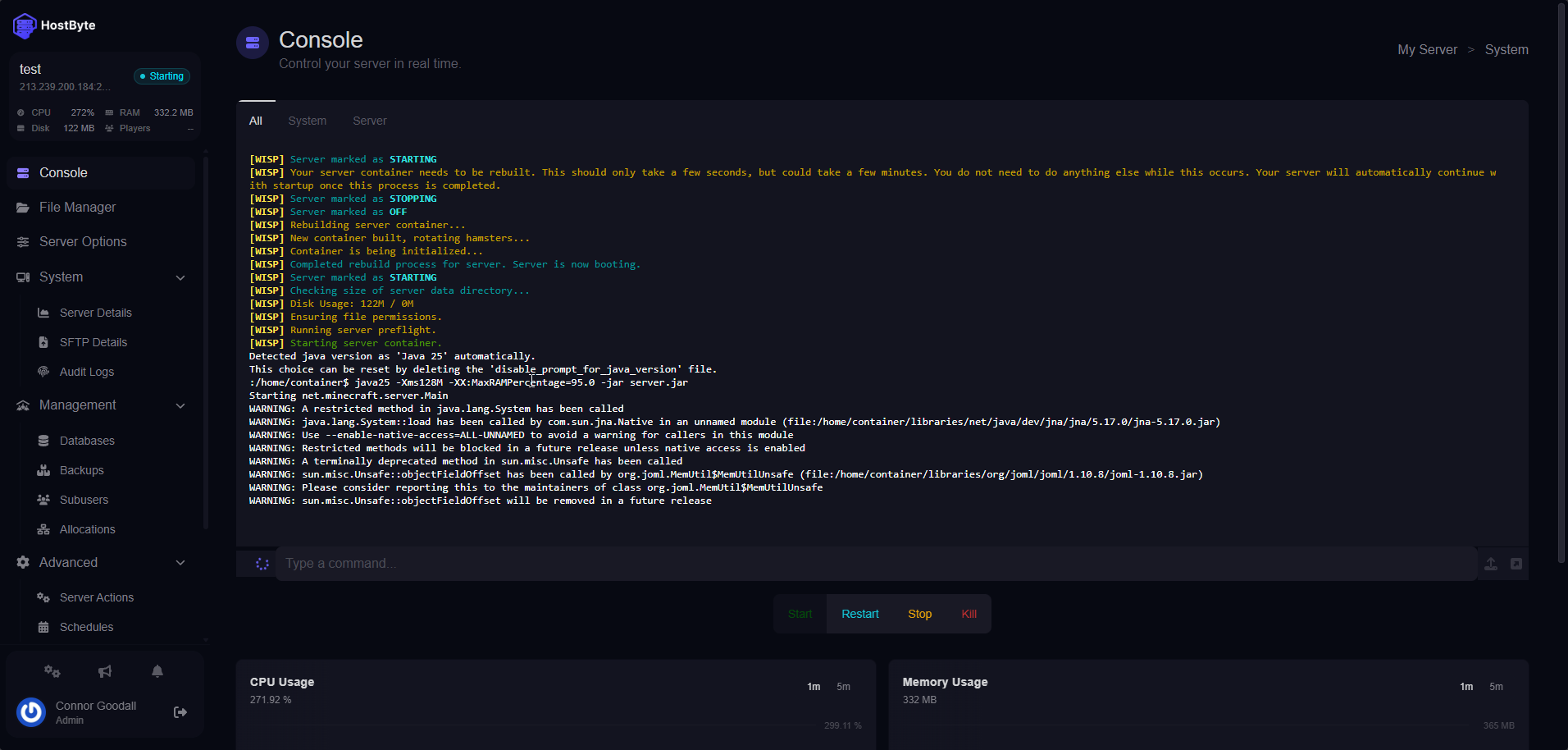Select 5m range on the CPU Usage chart
1568x750 pixels.
coord(843,687)
